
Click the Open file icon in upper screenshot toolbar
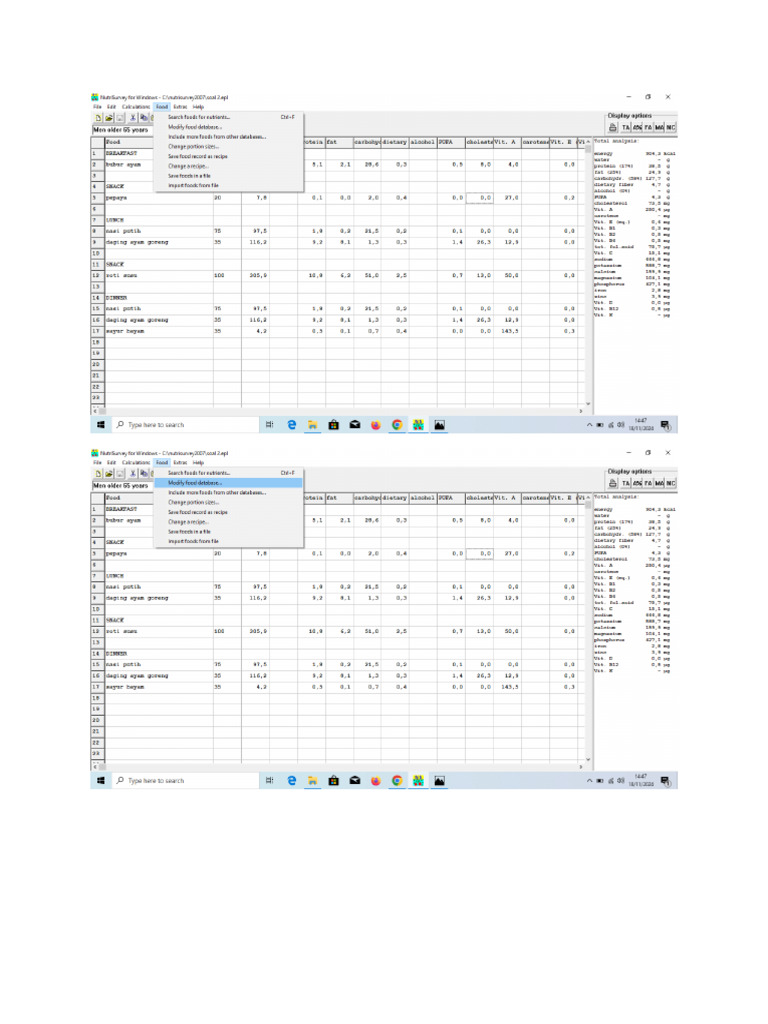[109, 118]
